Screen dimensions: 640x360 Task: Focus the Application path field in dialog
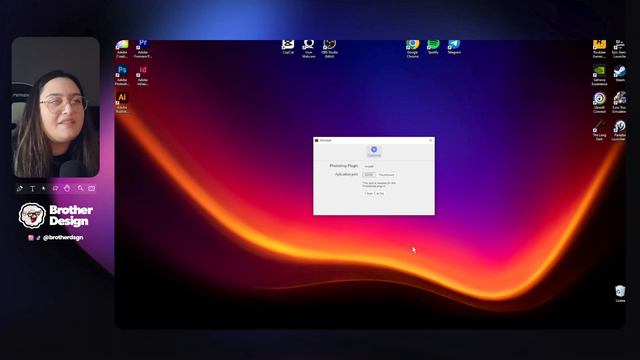[369, 175]
